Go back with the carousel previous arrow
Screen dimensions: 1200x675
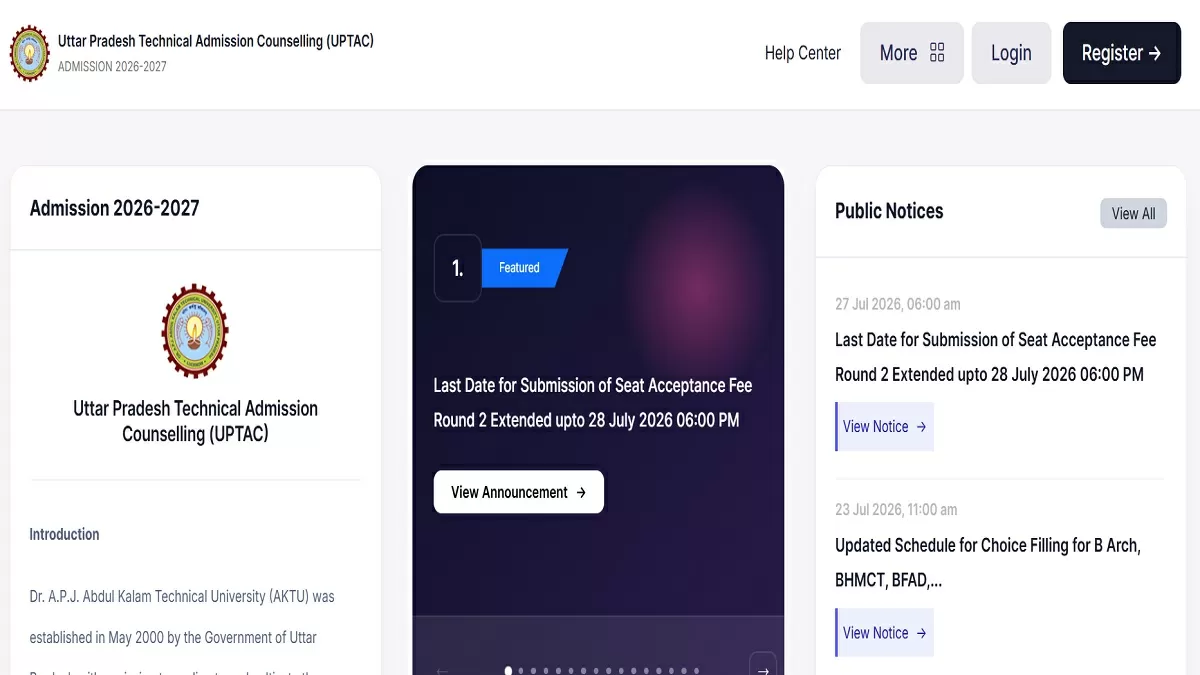pyautogui.click(x=443, y=670)
